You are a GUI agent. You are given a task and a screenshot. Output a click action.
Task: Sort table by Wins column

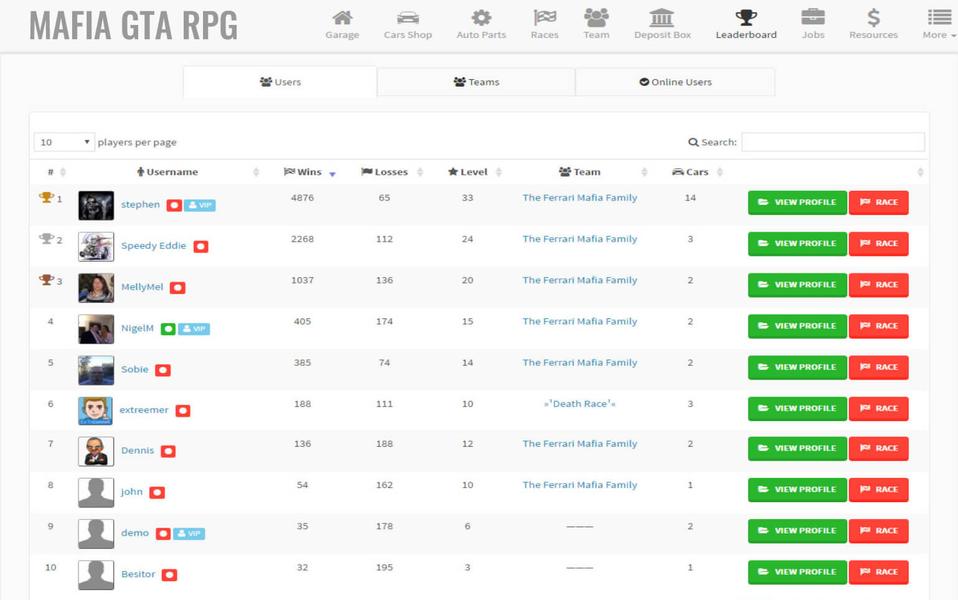coord(309,172)
